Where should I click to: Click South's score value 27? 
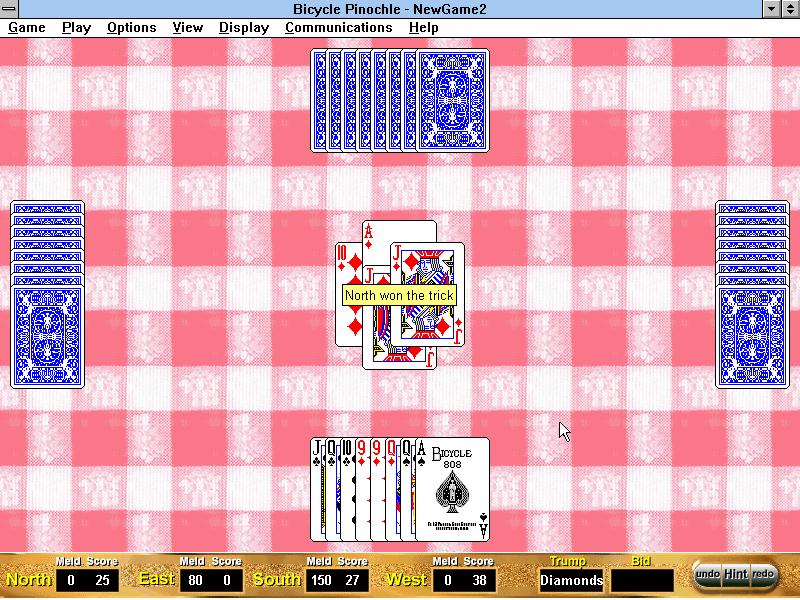(x=353, y=581)
